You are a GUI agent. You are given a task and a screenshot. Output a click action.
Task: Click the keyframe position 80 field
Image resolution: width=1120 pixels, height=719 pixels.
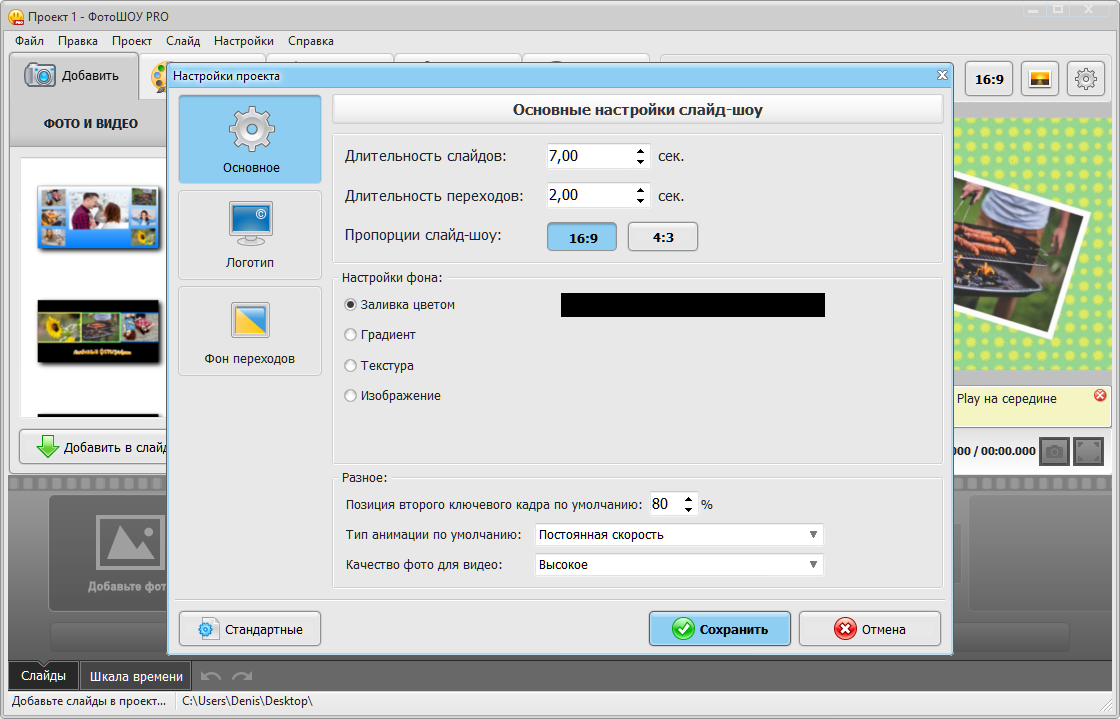coord(666,504)
